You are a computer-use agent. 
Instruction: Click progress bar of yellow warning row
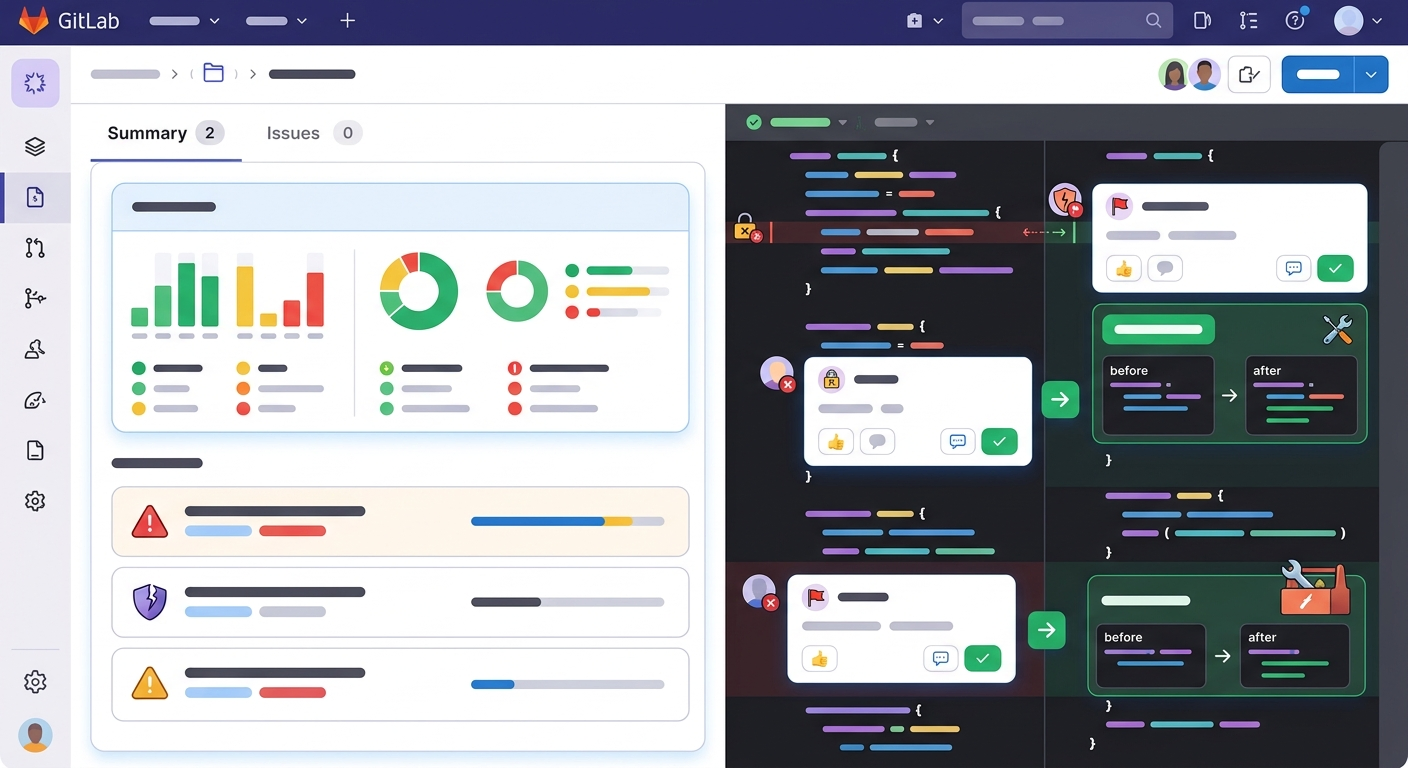567,684
